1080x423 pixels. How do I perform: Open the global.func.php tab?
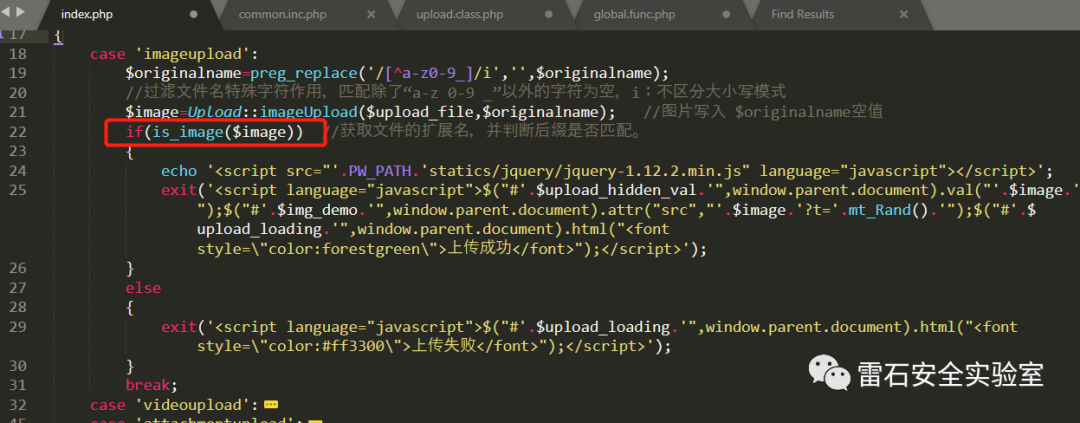click(x=633, y=14)
